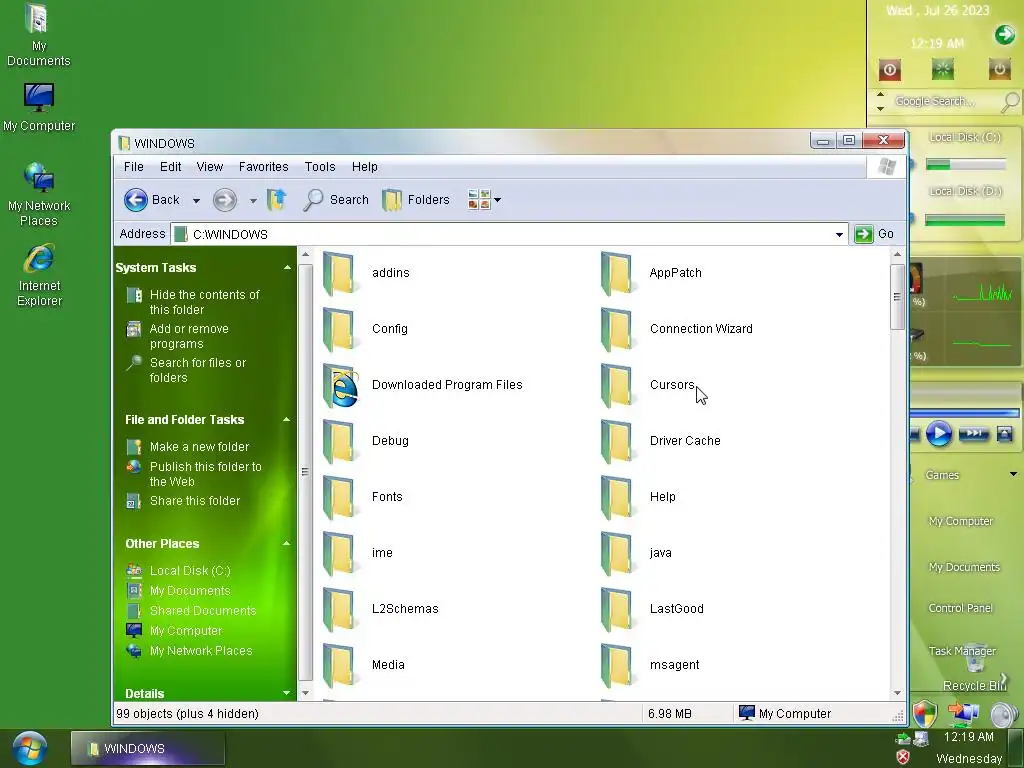Click Add or remove programs
This screenshot has height=768, width=1024.
189,336
